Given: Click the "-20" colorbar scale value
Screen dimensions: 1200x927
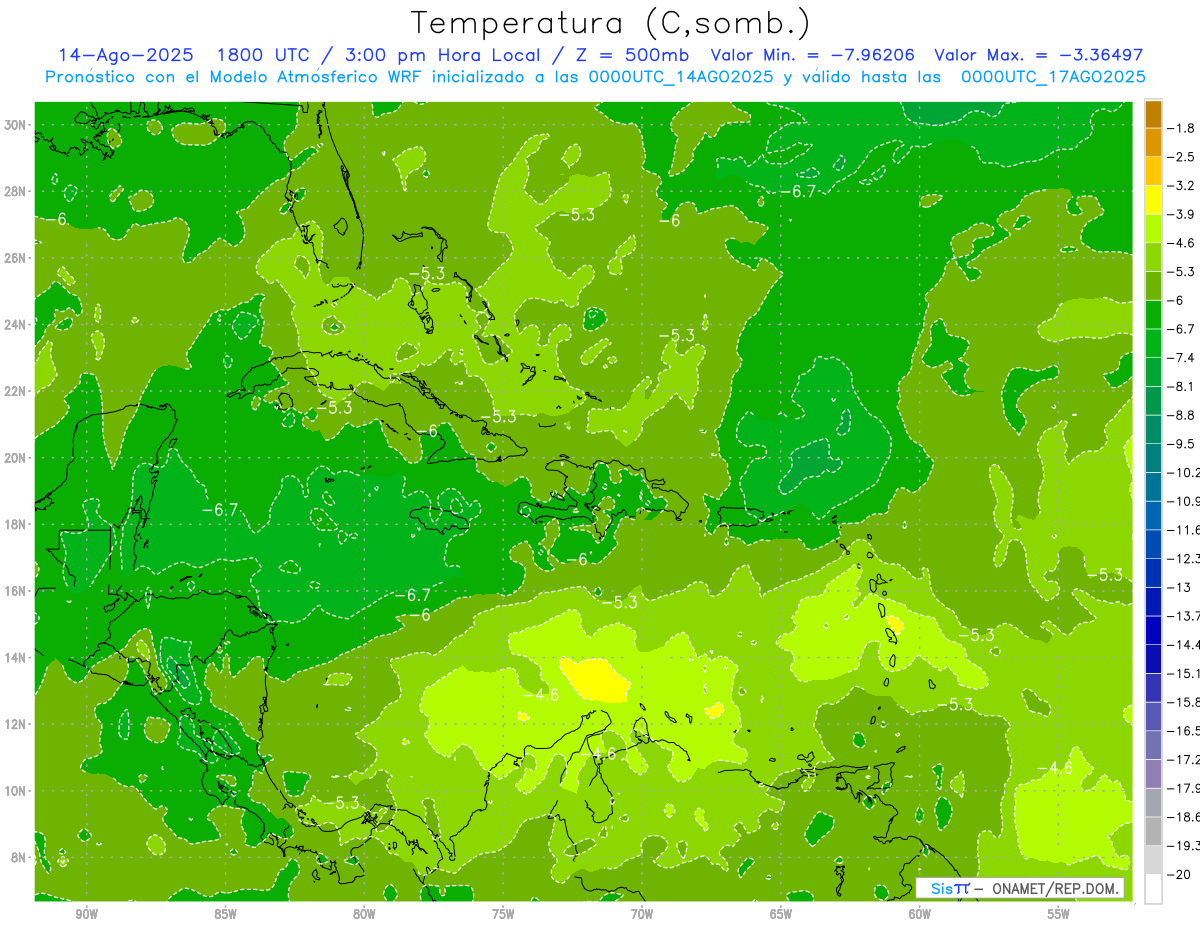Looking at the screenshot, I should click(x=1180, y=874).
